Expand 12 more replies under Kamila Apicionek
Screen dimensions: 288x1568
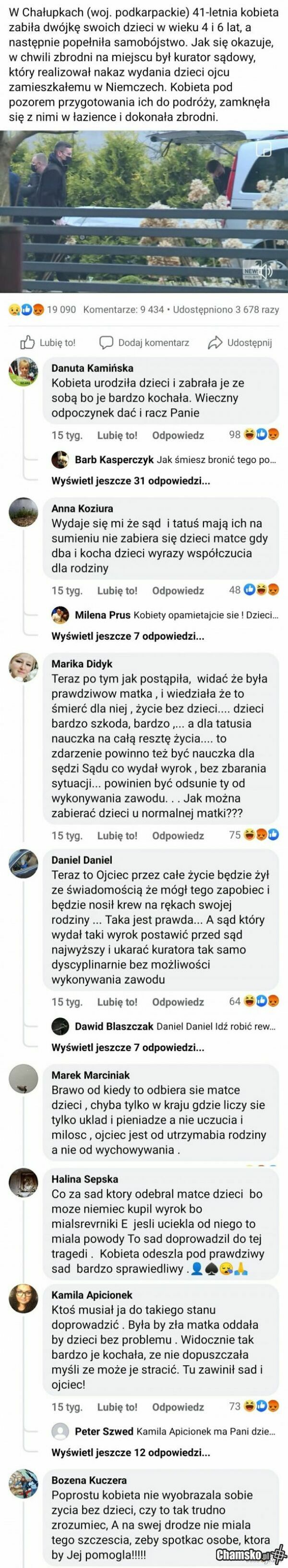131,1452
